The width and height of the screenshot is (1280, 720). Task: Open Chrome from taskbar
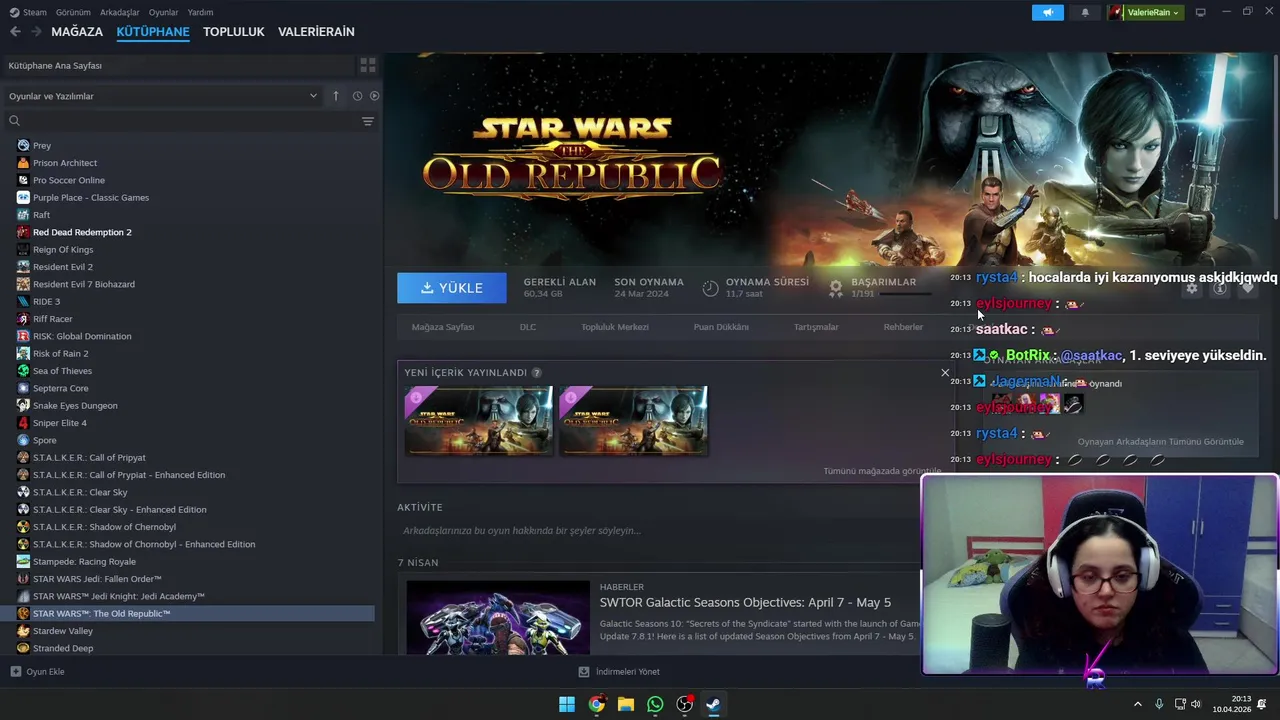point(596,704)
